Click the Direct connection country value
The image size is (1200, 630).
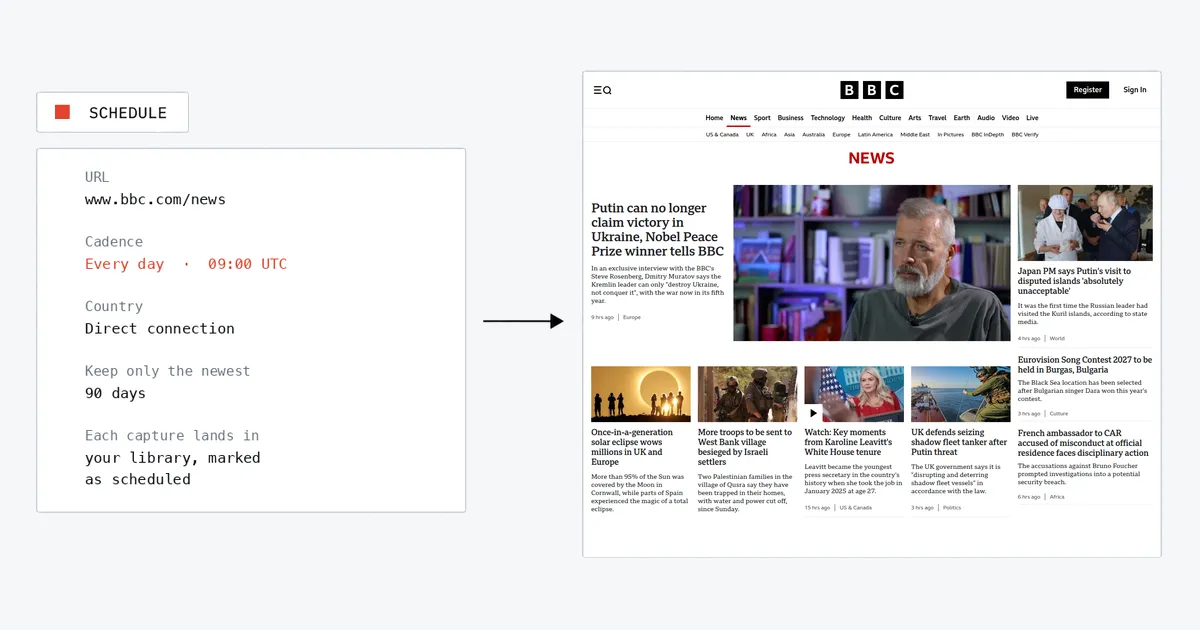click(x=160, y=328)
